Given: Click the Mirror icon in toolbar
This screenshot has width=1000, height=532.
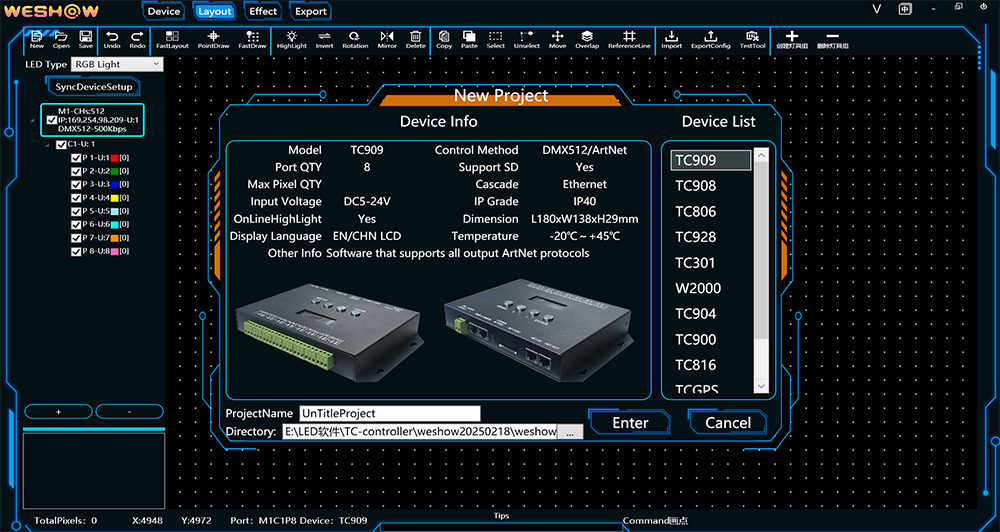Looking at the screenshot, I should [387, 39].
